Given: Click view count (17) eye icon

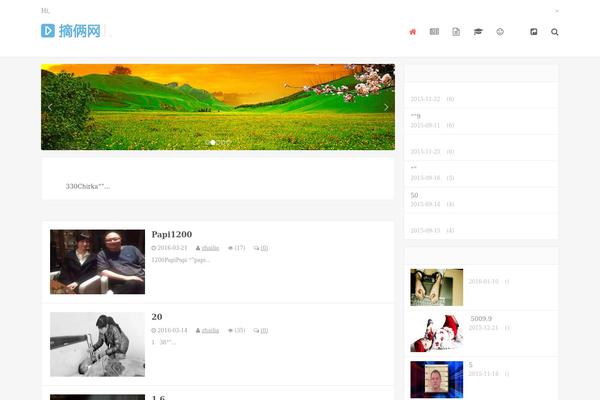Looking at the screenshot, I should coord(230,248).
